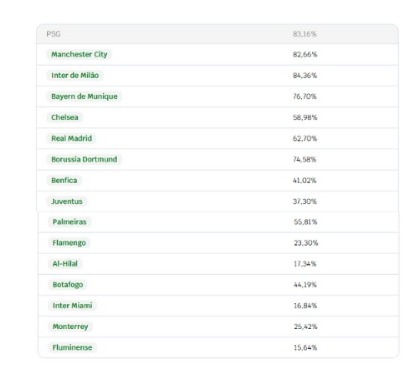Select the Inter Miami team tag
This screenshot has width=411, height=385.
pos(72,306)
